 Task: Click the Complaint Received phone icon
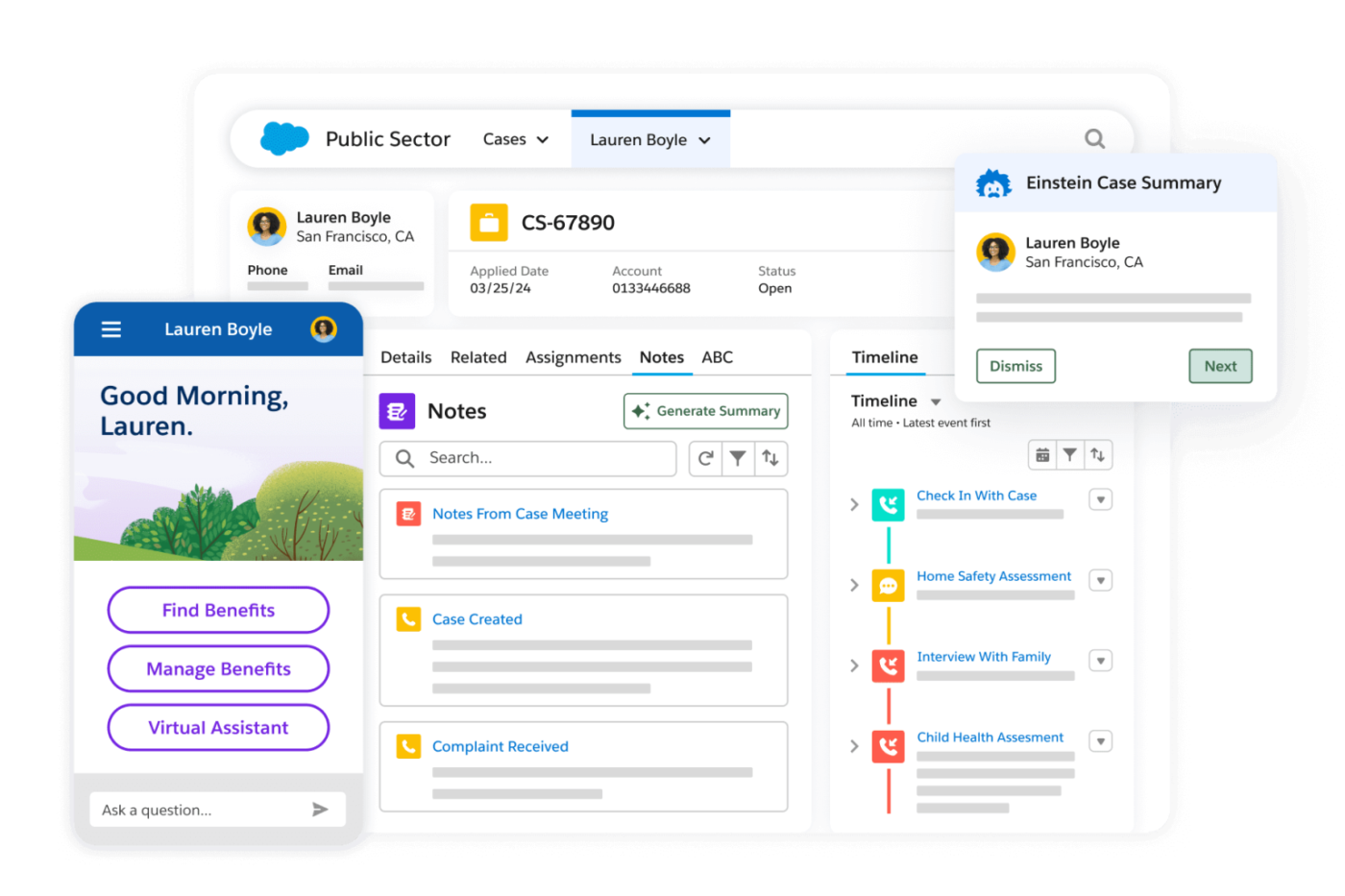408,746
